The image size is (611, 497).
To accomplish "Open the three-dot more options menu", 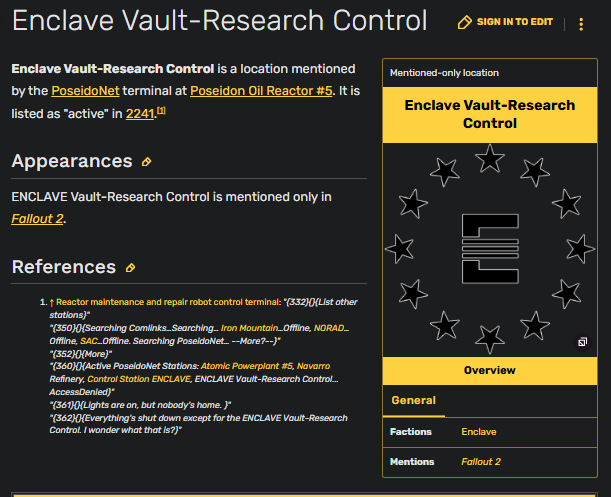I will 581,24.
